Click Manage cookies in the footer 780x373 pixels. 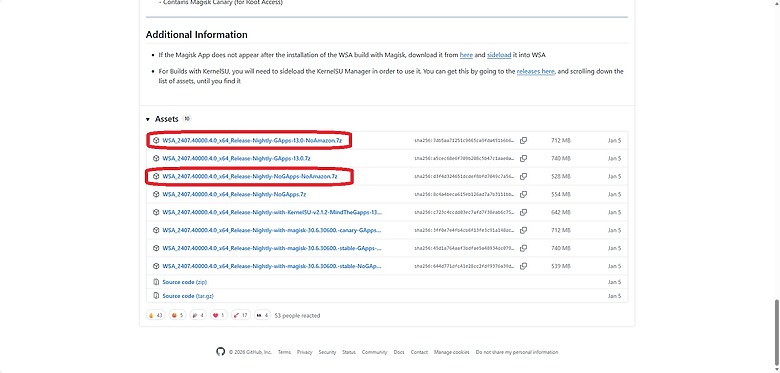coord(452,352)
